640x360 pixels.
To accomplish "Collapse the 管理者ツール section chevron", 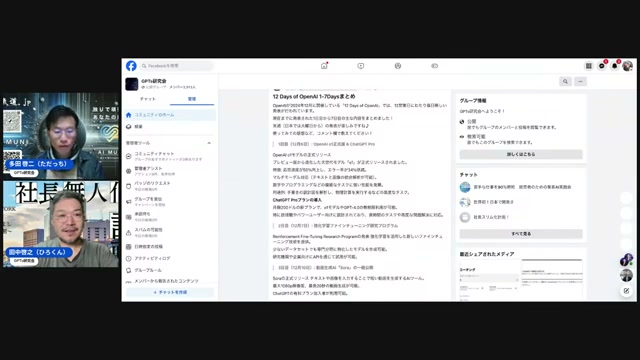I will [x=209, y=143].
